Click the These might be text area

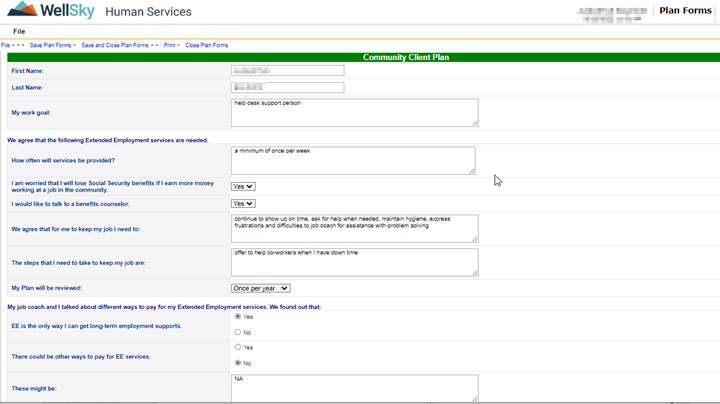[x=354, y=388]
